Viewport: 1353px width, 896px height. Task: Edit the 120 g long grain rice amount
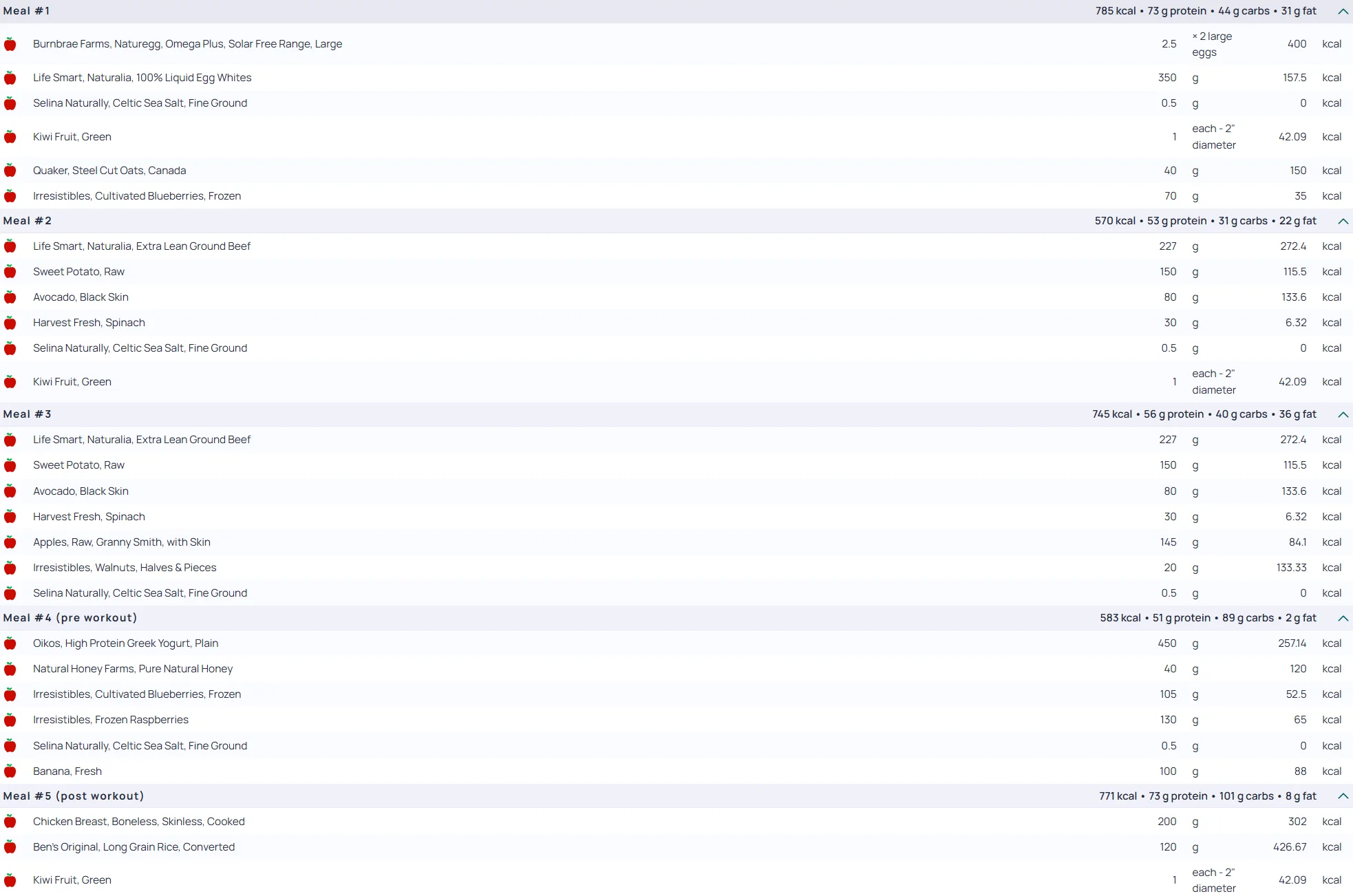click(1168, 847)
